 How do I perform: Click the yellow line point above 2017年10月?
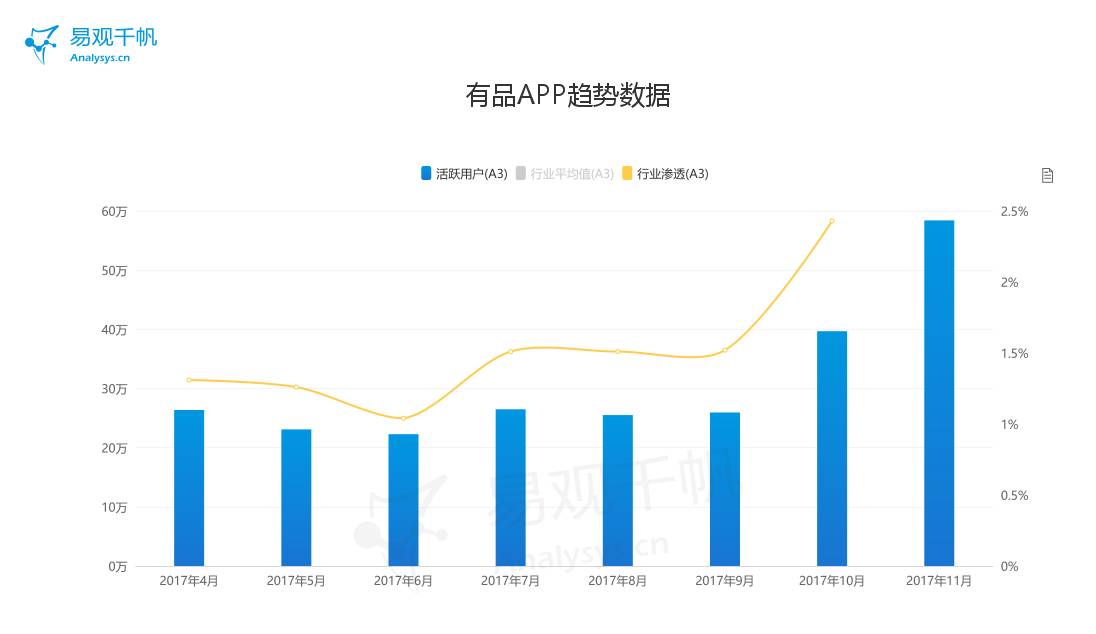click(832, 221)
